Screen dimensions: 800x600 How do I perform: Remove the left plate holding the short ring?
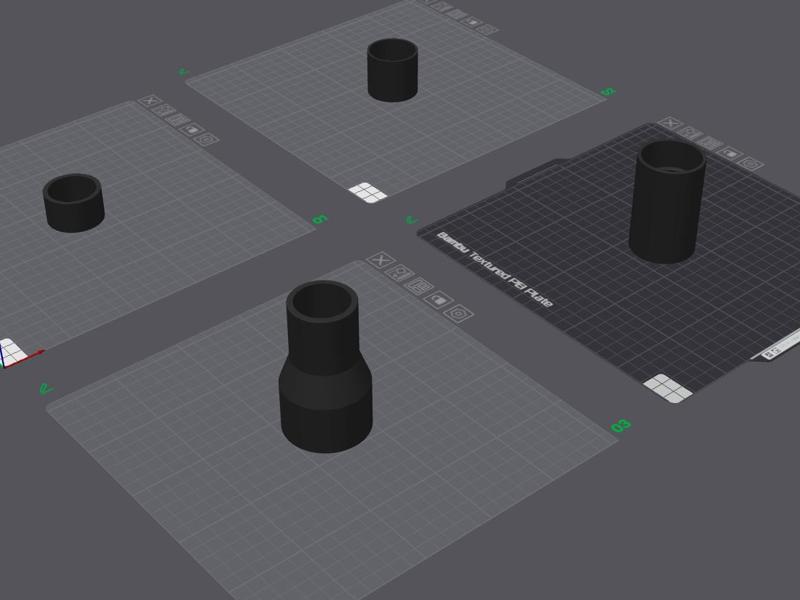149,100
